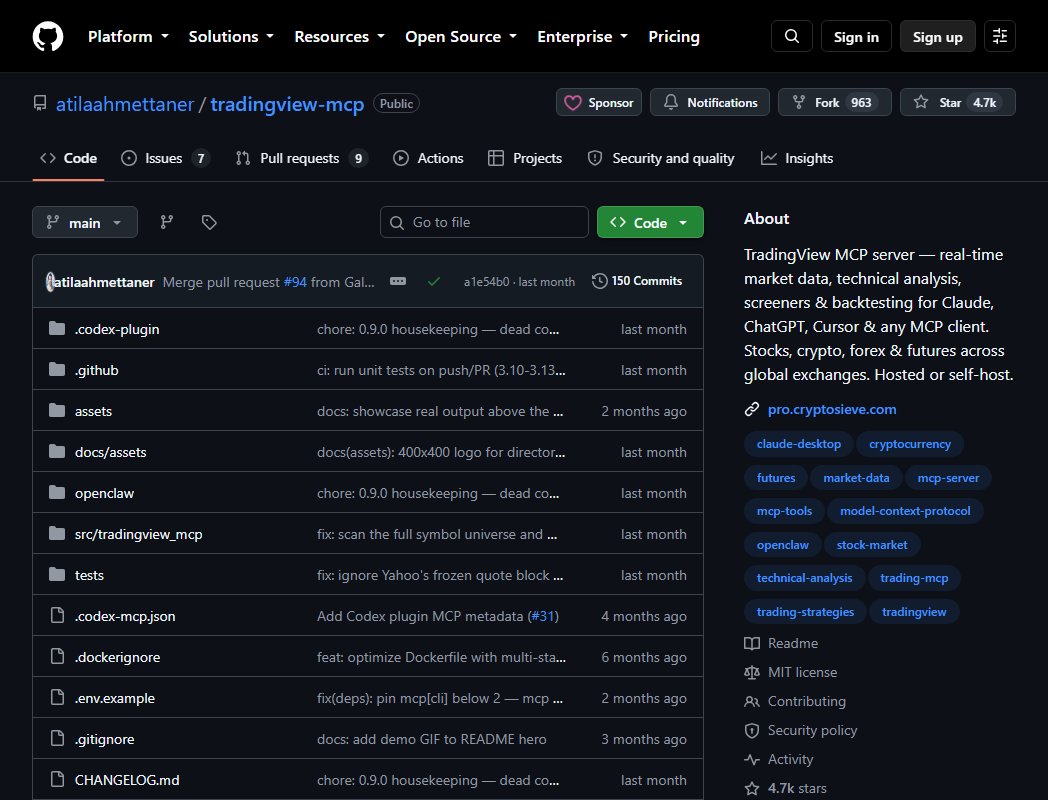Open commit hash a1e54b0
The width and height of the screenshot is (1048, 800).
tap(486, 282)
